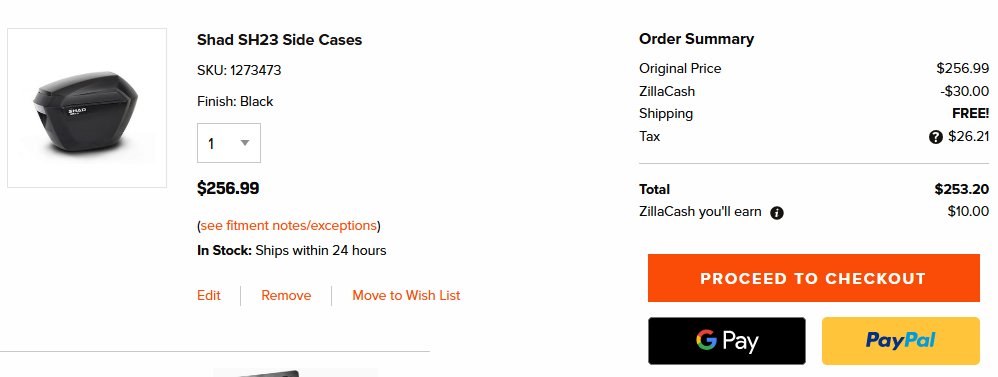Click the partially visible next item thumbnail

click(x=295, y=373)
